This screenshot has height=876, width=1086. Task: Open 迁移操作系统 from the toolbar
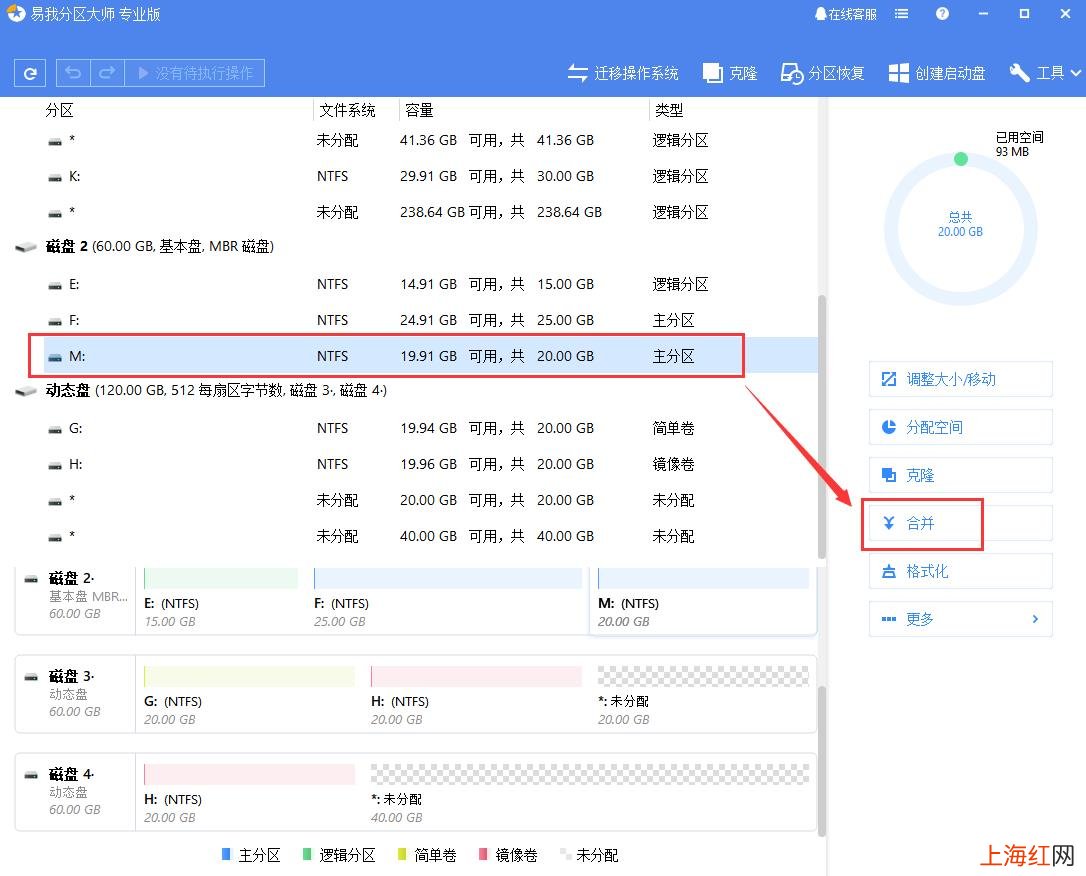pos(623,73)
